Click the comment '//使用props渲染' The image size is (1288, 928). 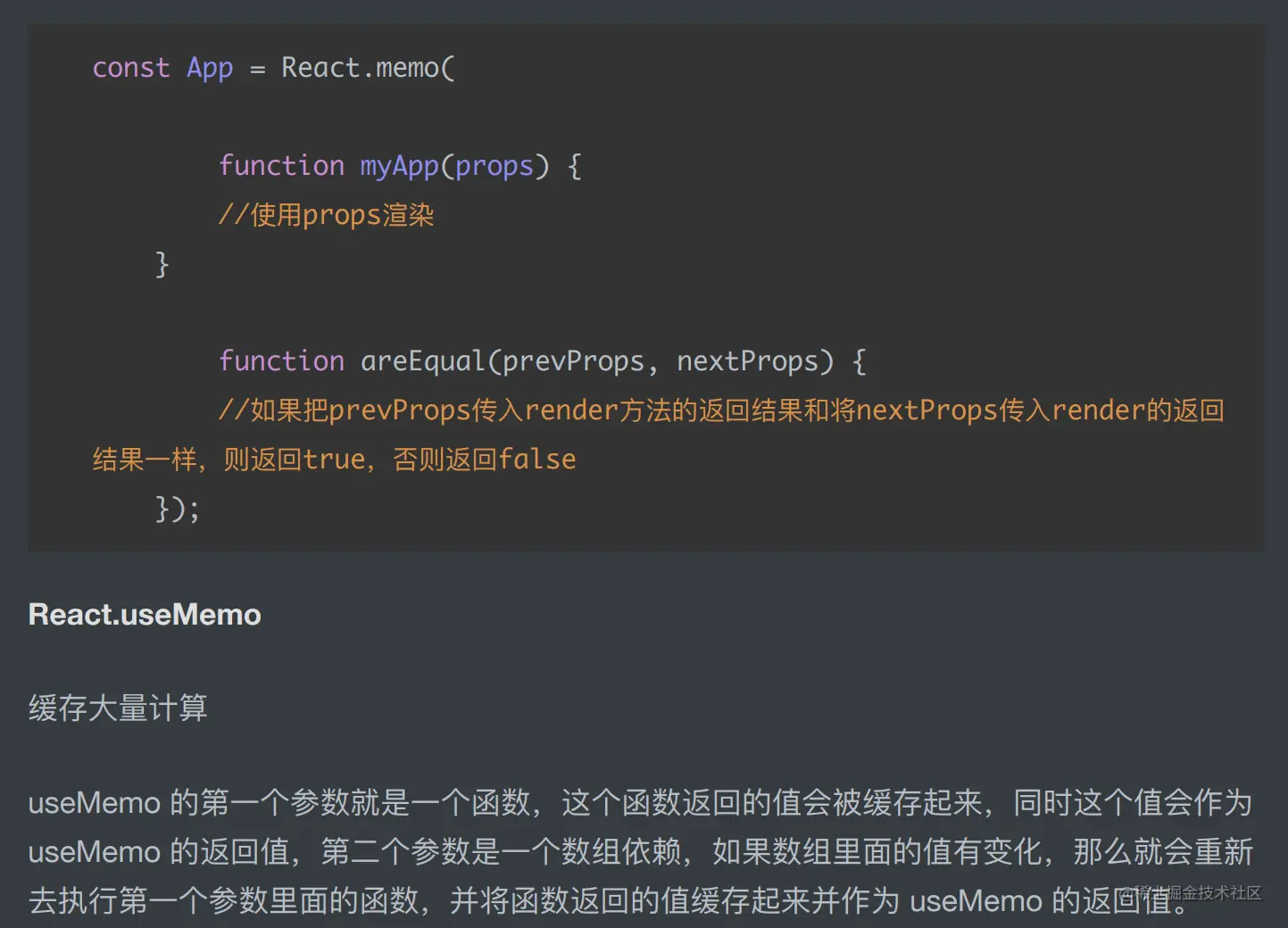[327, 215]
